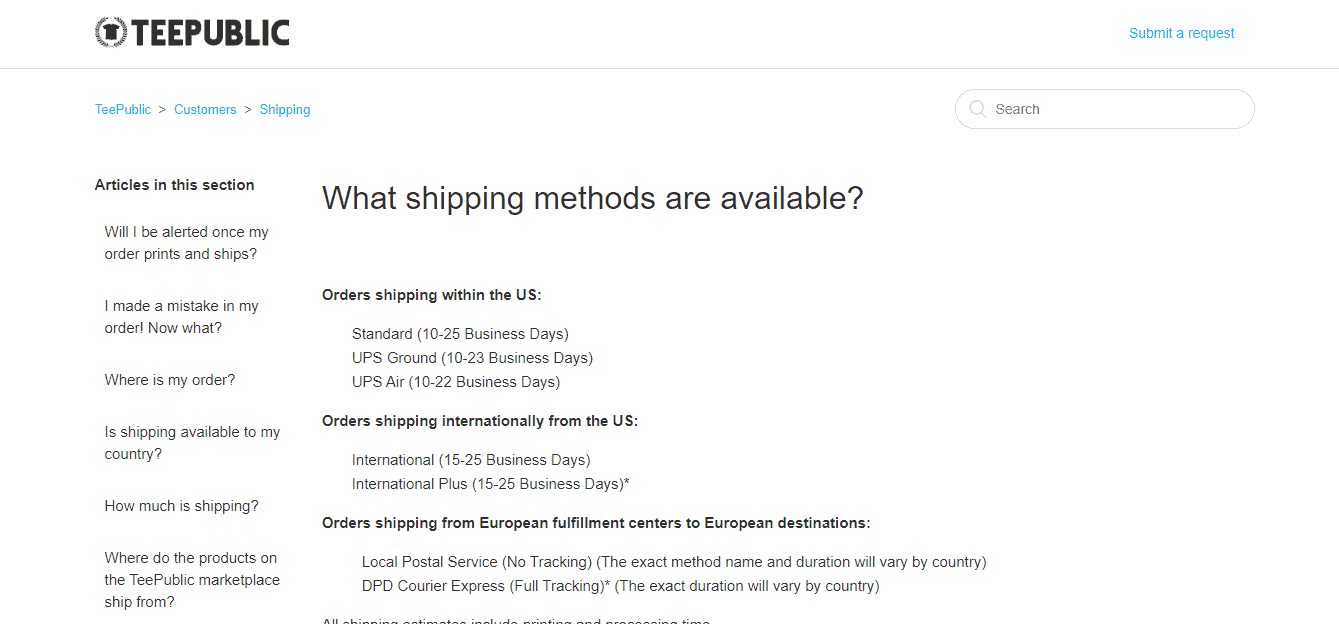Open Customers breadcrumb link
The width and height of the screenshot is (1339, 624).
click(x=205, y=110)
